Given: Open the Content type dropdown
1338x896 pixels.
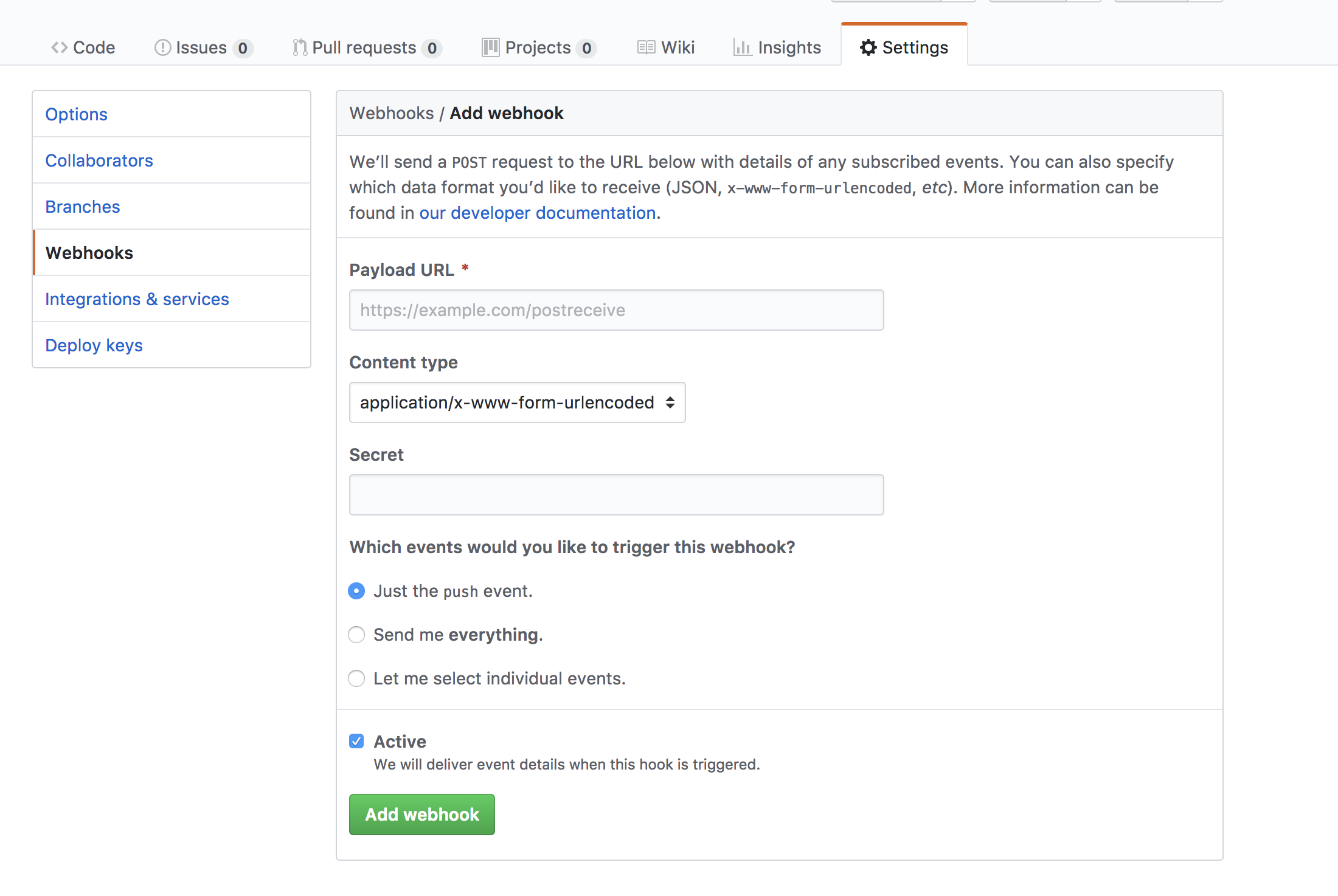Looking at the screenshot, I should click(517, 402).
